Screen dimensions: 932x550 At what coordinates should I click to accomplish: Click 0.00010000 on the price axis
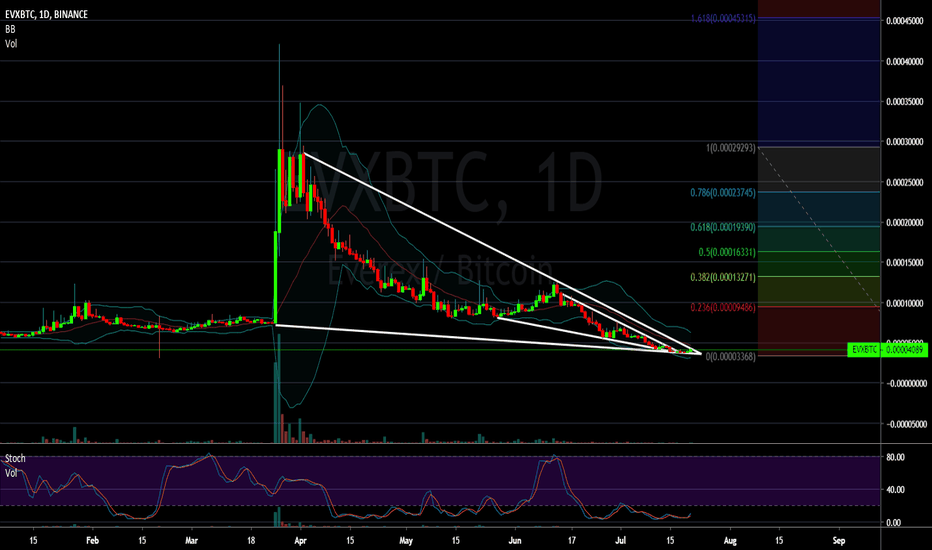(905, 303)
